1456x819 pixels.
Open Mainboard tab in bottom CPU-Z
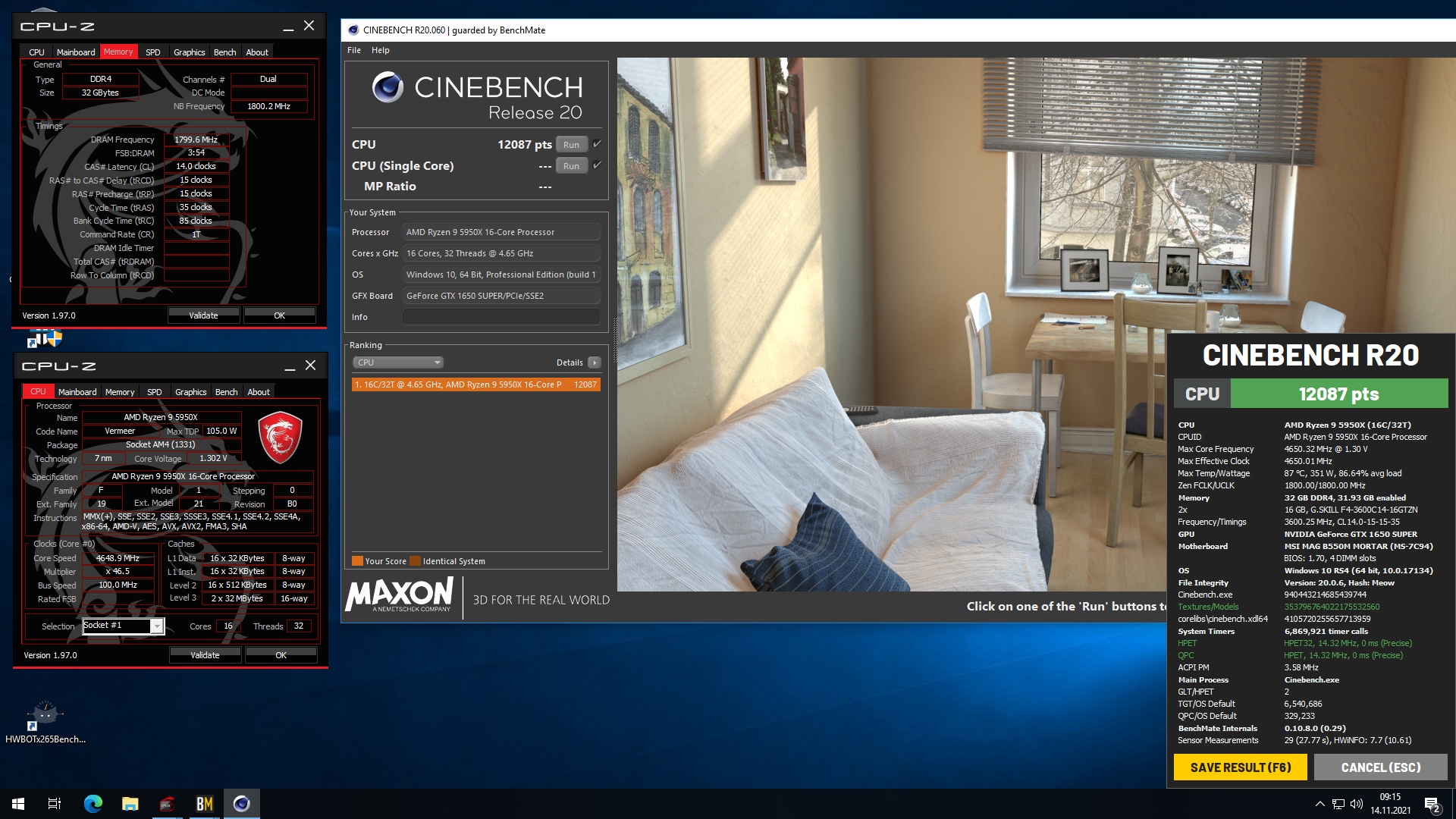coord(77,392)
